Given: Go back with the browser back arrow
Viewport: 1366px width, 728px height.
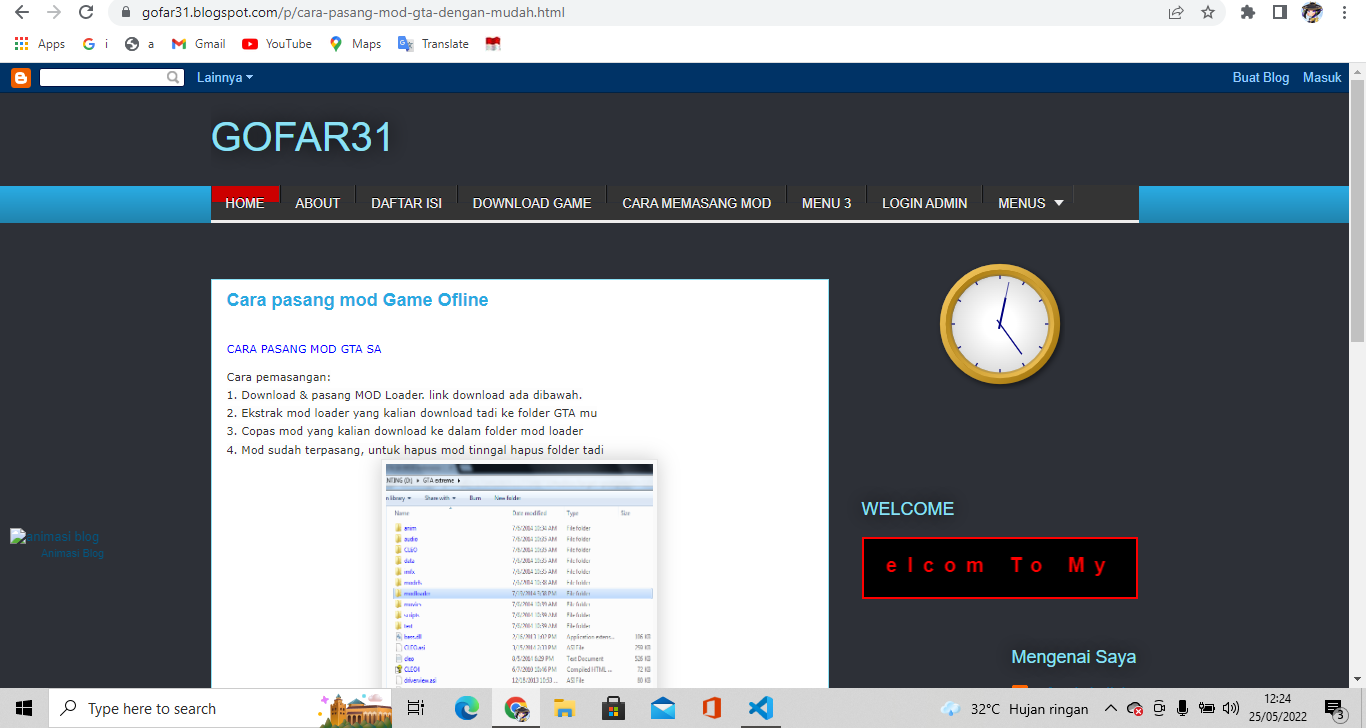Looking at the screenshot, I should (22, 13).
